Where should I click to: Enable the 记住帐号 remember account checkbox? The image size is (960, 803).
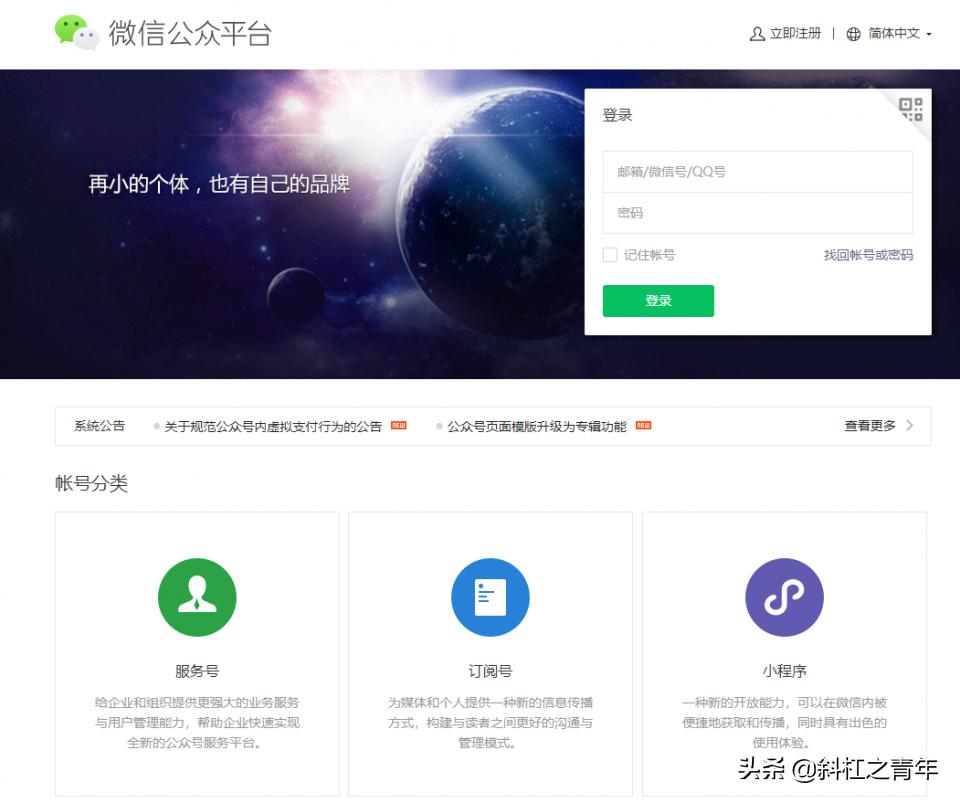coord(610,255)
